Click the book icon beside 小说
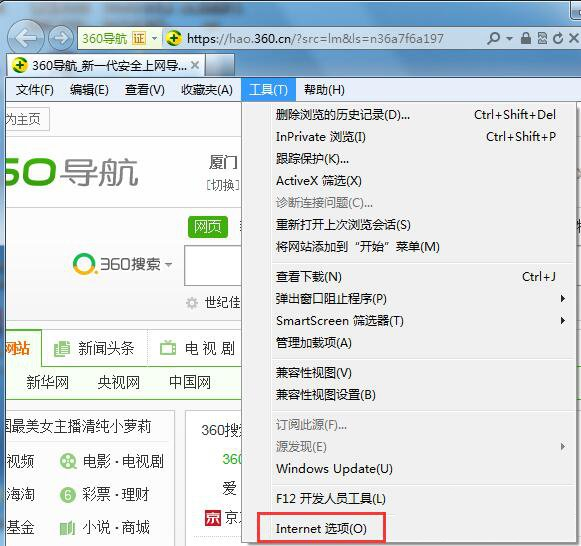This screenshot has width=581, height=546. pos(67,528)
